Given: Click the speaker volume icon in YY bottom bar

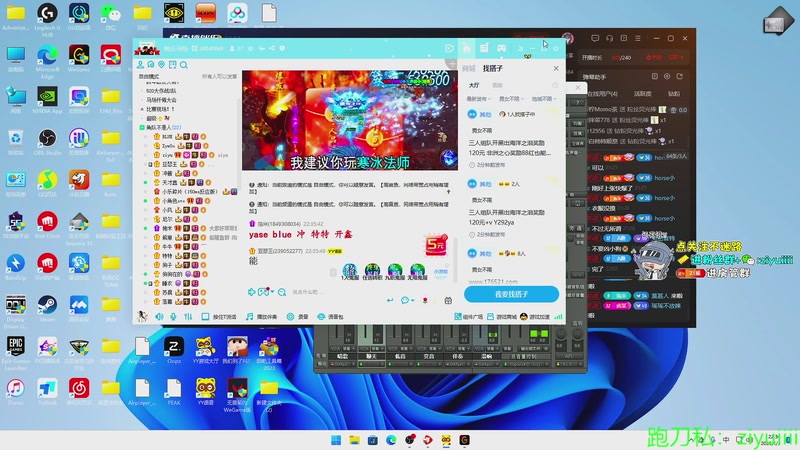Looking at the screenshot, I should tap(160, 317).
